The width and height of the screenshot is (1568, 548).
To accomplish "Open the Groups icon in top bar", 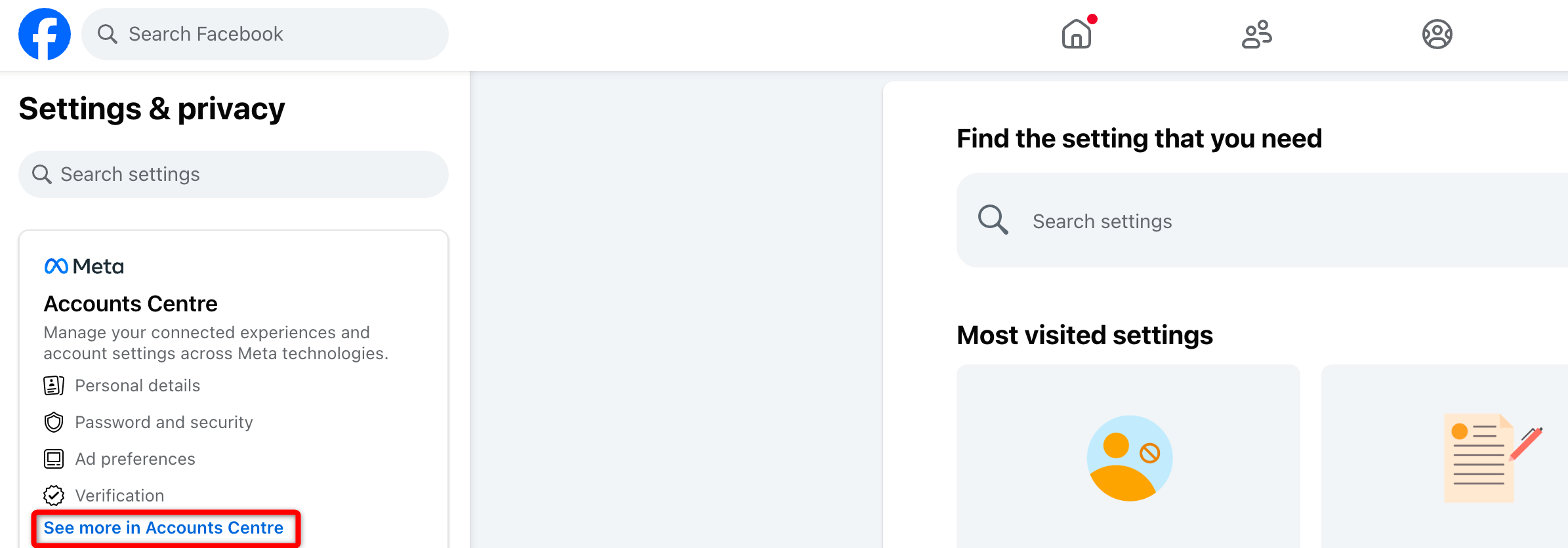I will [1437, 34].
